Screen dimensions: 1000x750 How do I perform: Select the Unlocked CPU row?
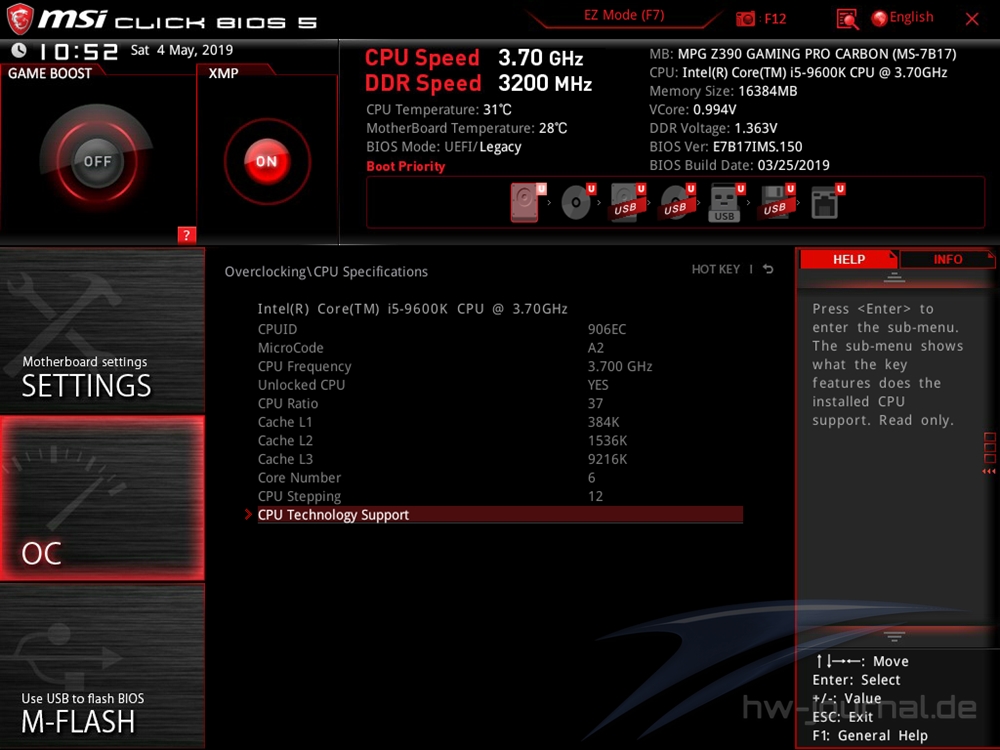[500, 385]
